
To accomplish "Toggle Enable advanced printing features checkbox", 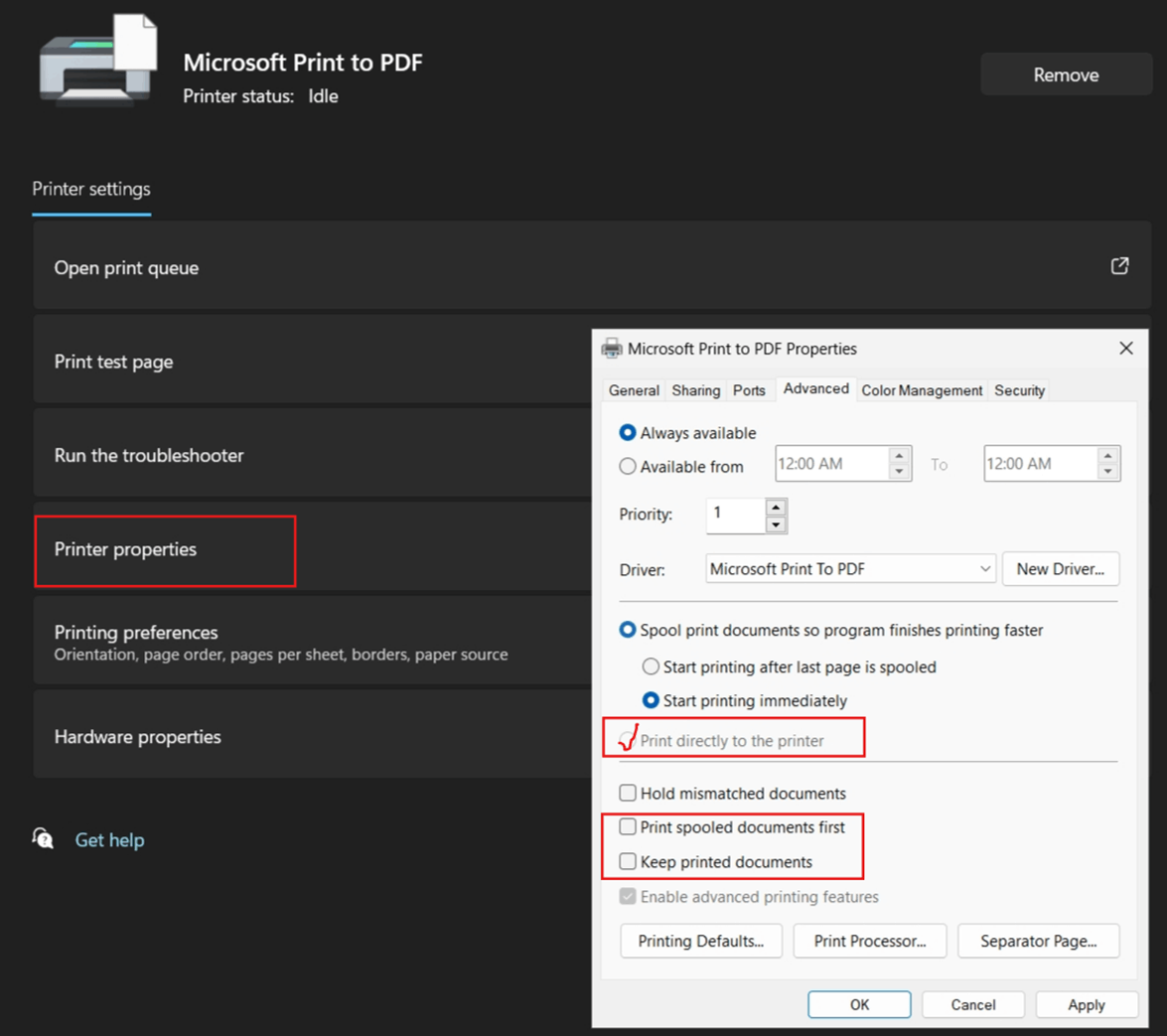I will 628,896.
